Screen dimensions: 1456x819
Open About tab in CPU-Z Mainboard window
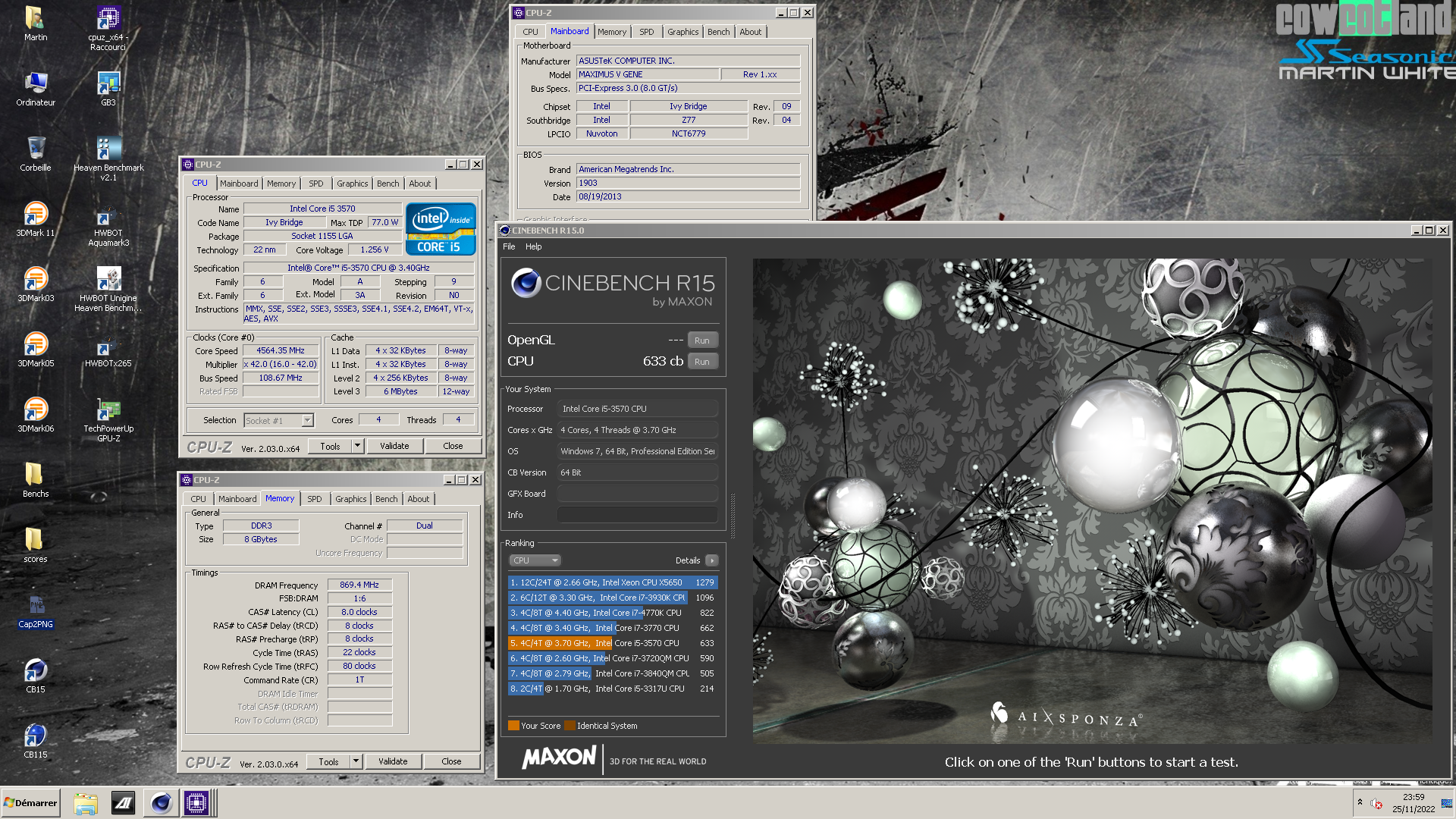[x=751, y=32]
